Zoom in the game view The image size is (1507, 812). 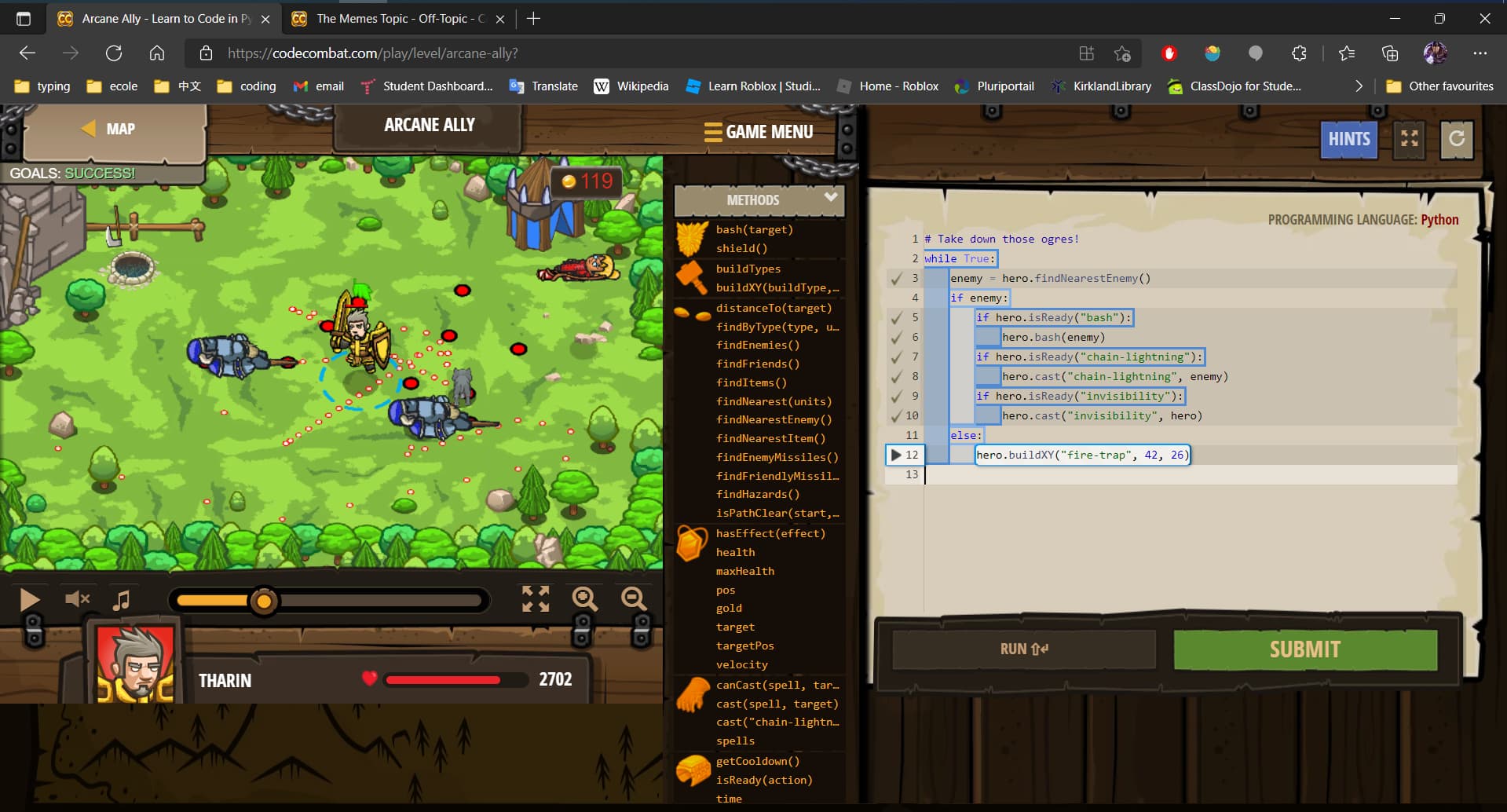click(585, 599)
